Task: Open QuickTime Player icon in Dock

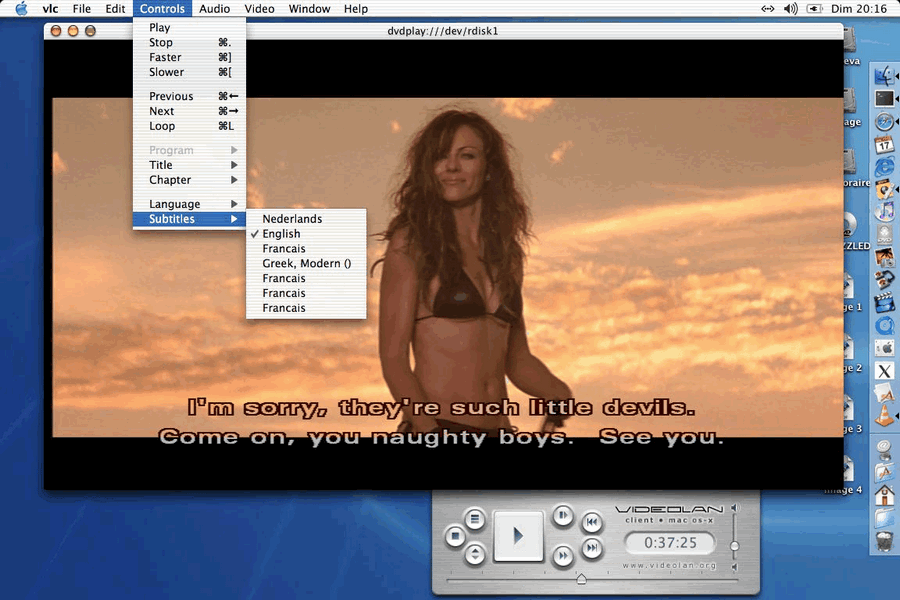Action: [x=885, y=326]
